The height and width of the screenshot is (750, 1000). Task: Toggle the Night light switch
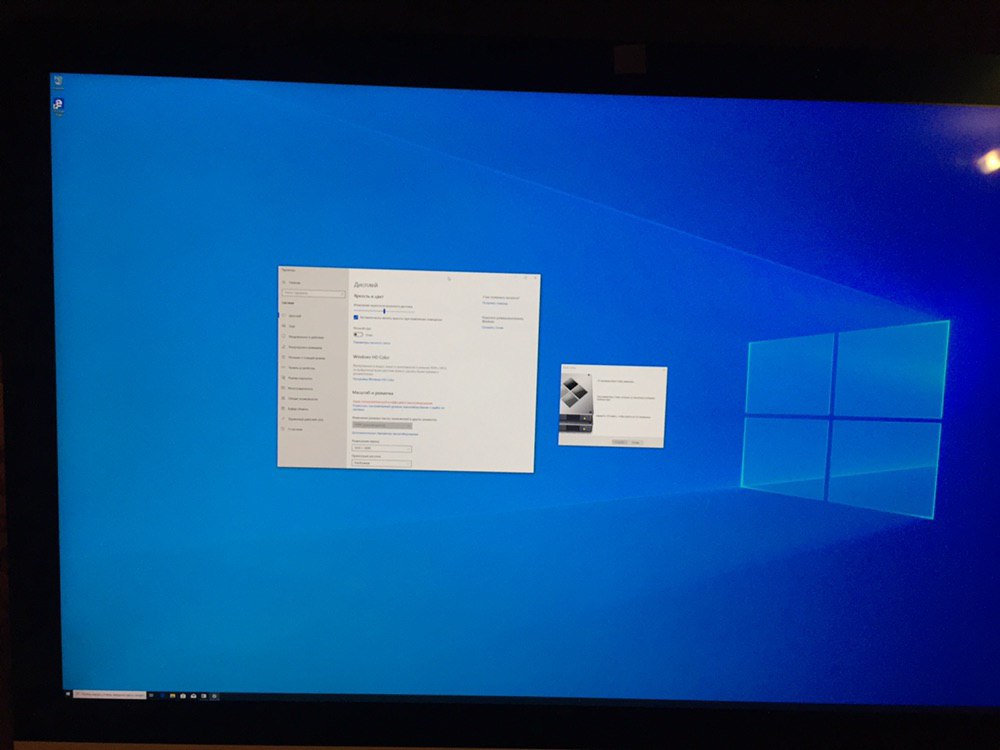pyautogui.click(x=358, y=334)
